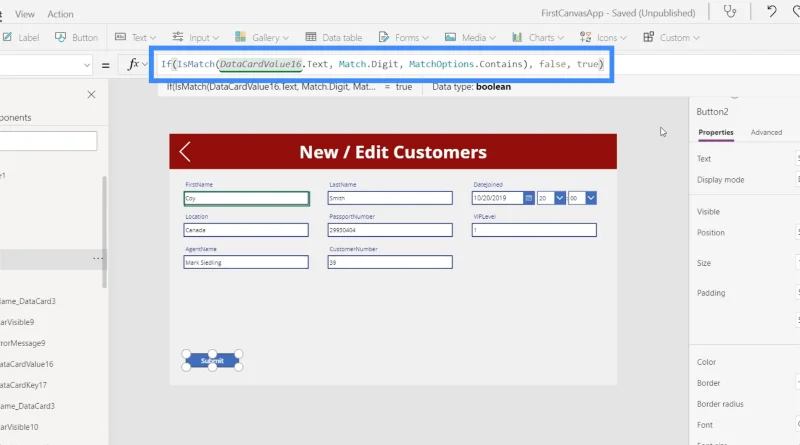Image resolution: width=800 pixels, height=445 pixels.
Task: Switch to the Properties tab
Action: pyautogui.click(x=716, y=132)
